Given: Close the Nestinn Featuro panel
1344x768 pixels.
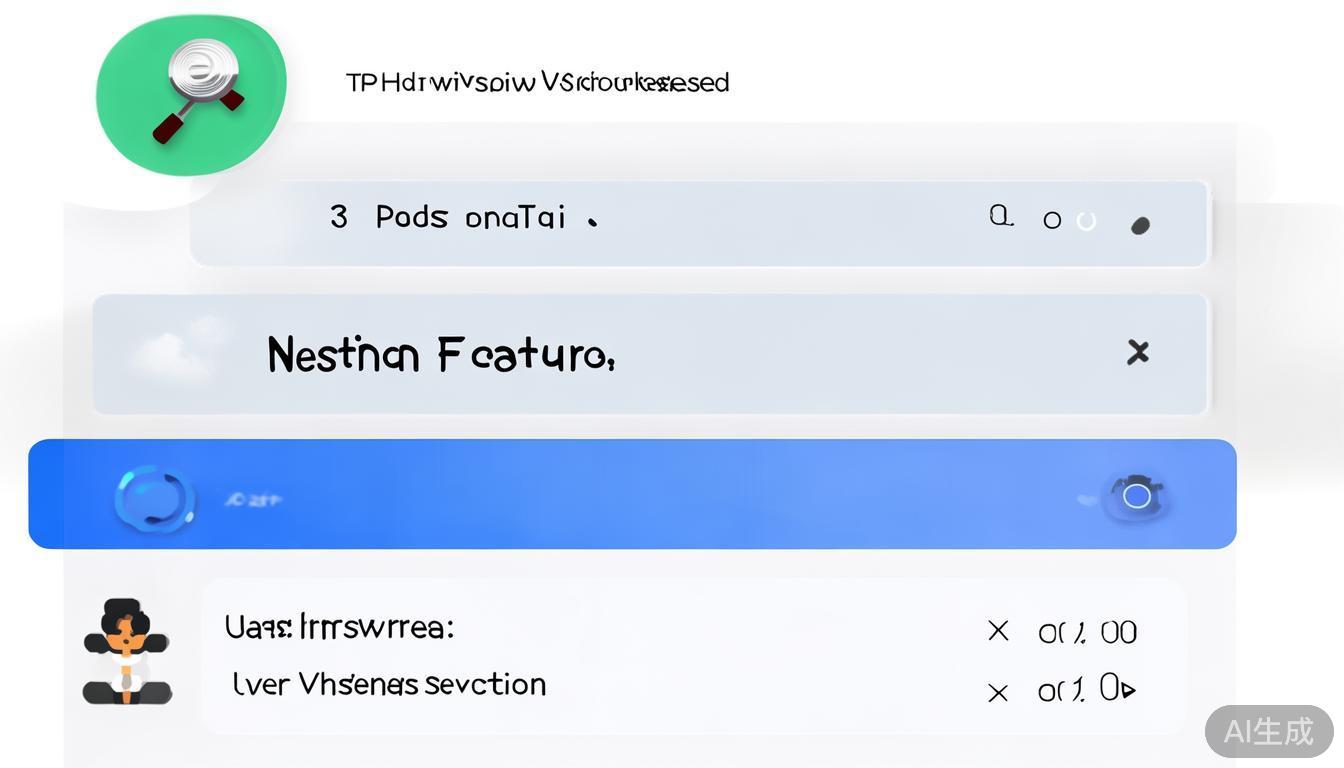Looking at the screenshot, I should pyautogui.click(x=1137, y=352).
